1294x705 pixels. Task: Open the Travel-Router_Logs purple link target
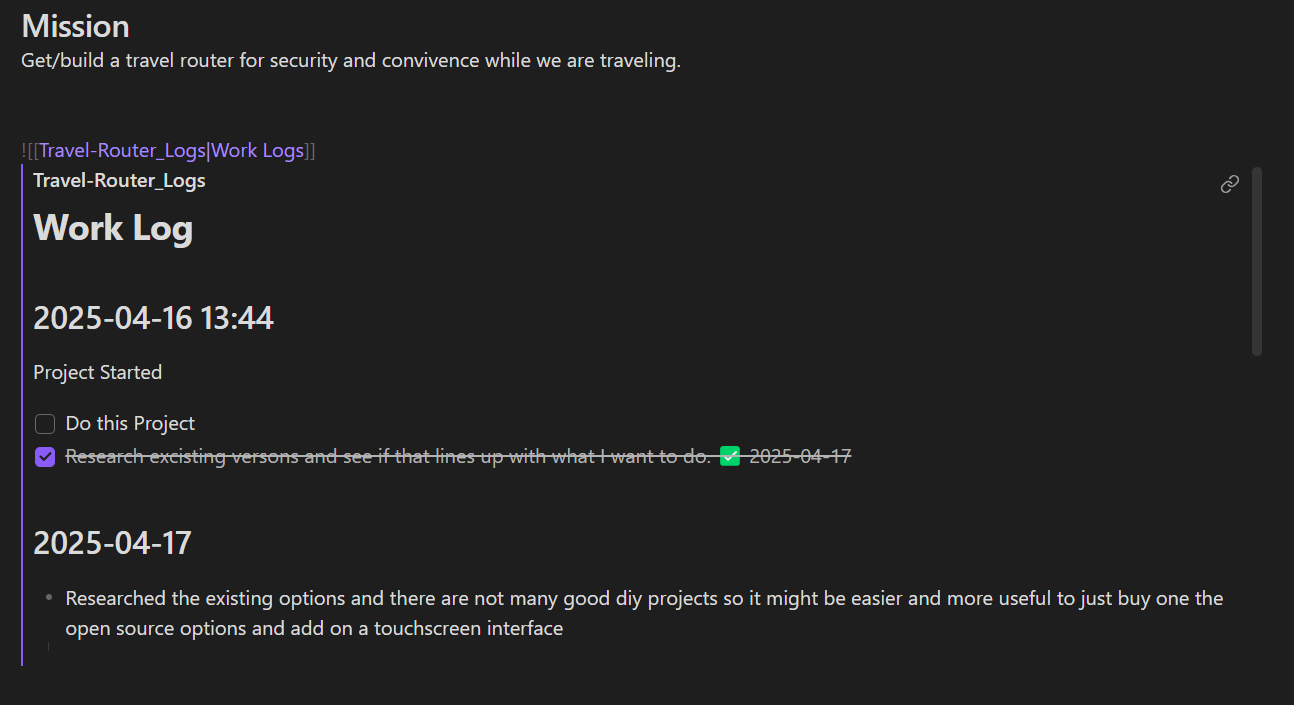coord(122,151)
